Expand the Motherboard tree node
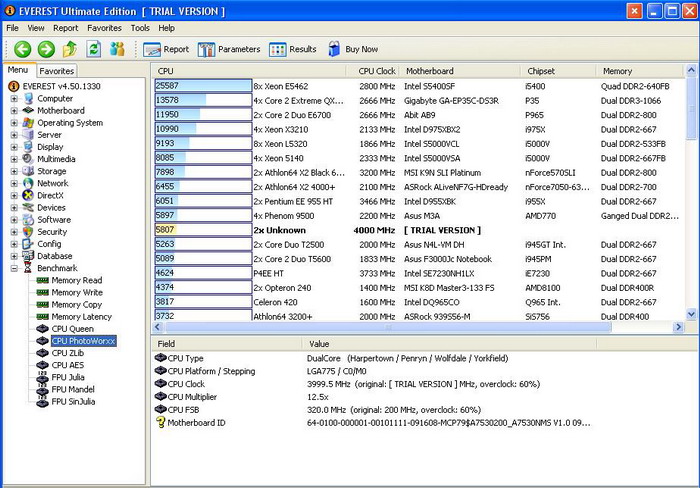 pyautogui.click(x=14, y=111)
